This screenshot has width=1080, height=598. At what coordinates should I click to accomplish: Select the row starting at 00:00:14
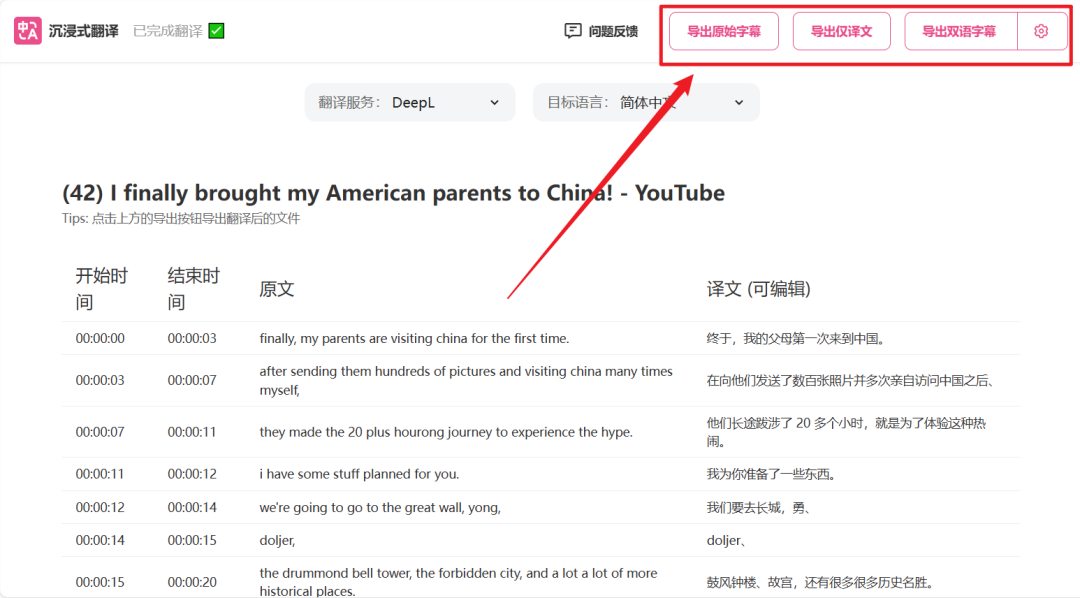click(x=541, y=541)
